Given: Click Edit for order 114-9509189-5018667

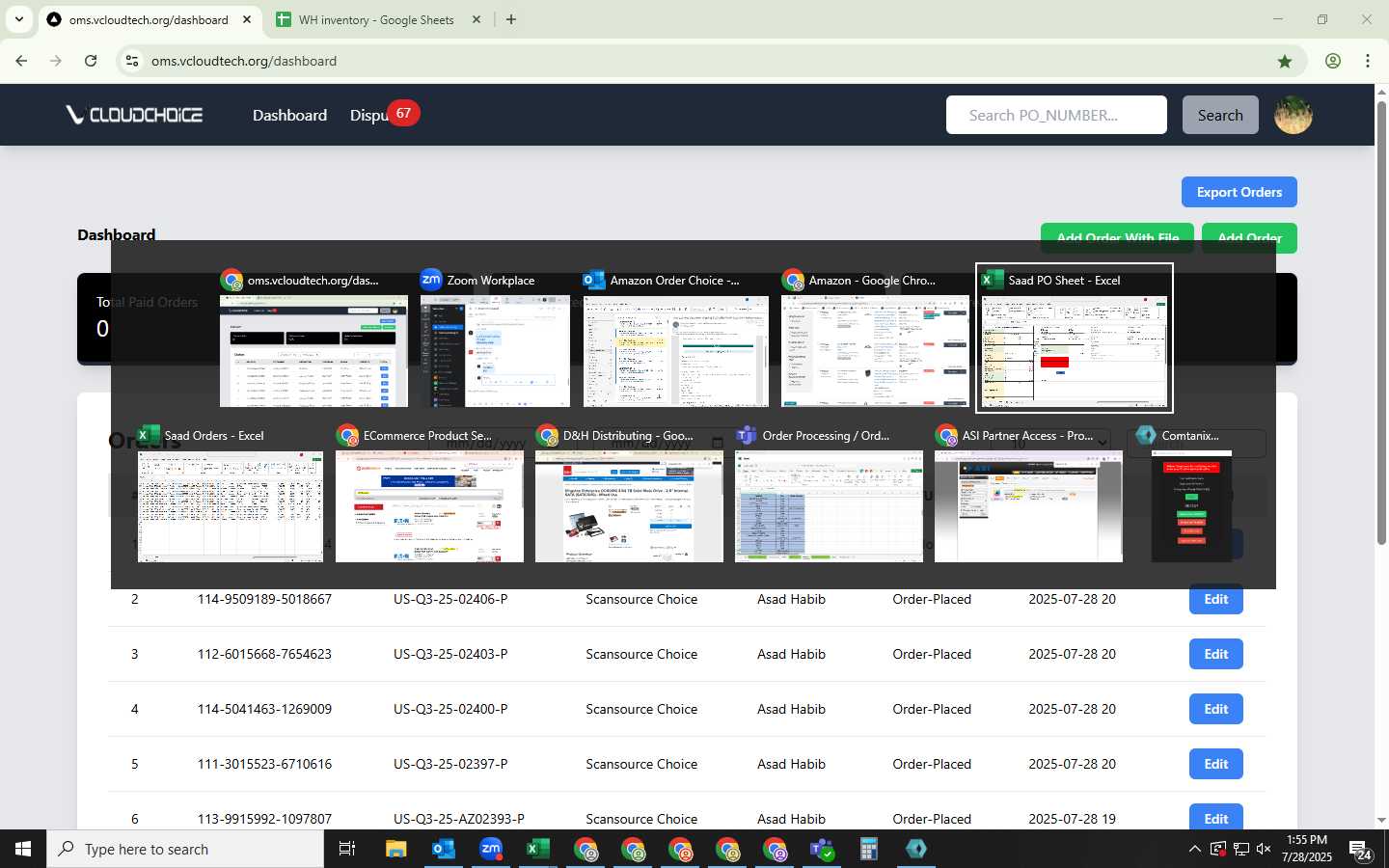Looking at the screenshot, I should click(x=1215, y=599).
